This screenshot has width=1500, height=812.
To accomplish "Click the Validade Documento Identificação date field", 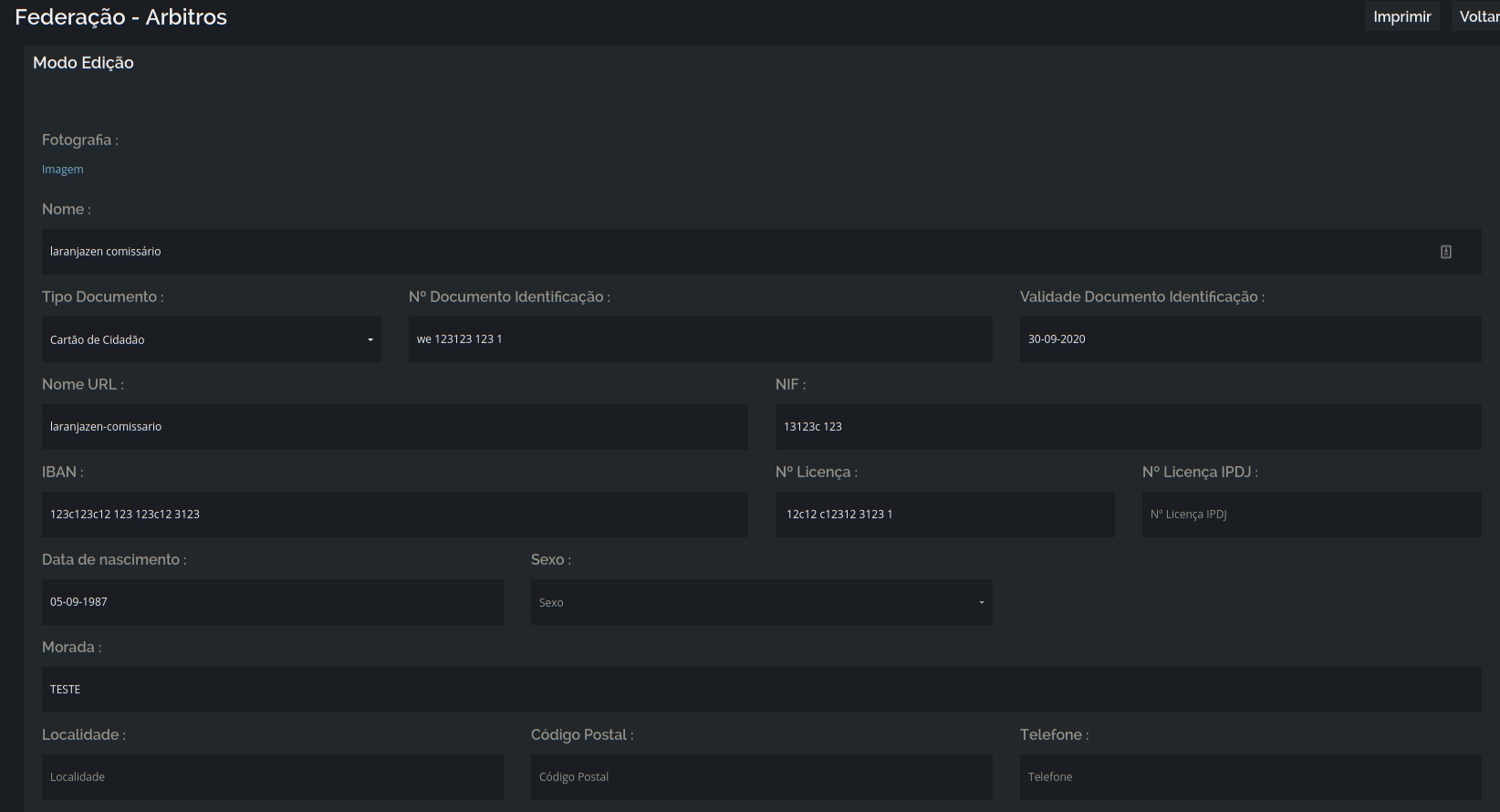I will click(1251, 339).
